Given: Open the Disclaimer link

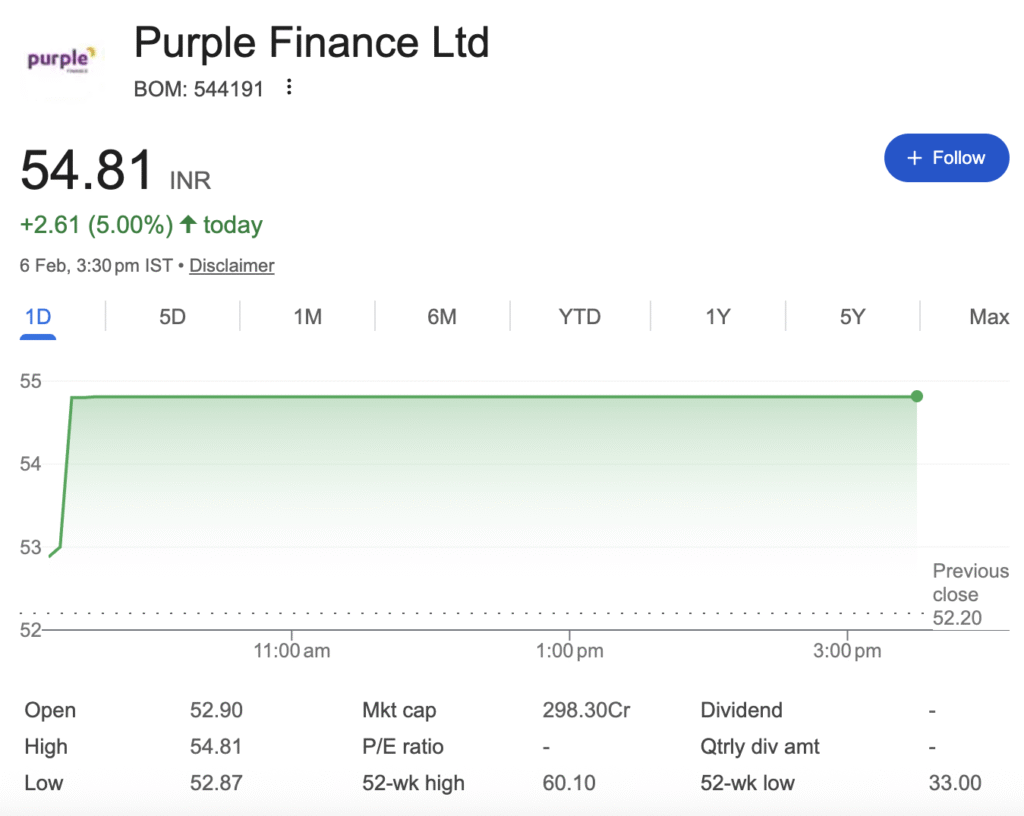Looking at the screenshot, I should (231, 266).
